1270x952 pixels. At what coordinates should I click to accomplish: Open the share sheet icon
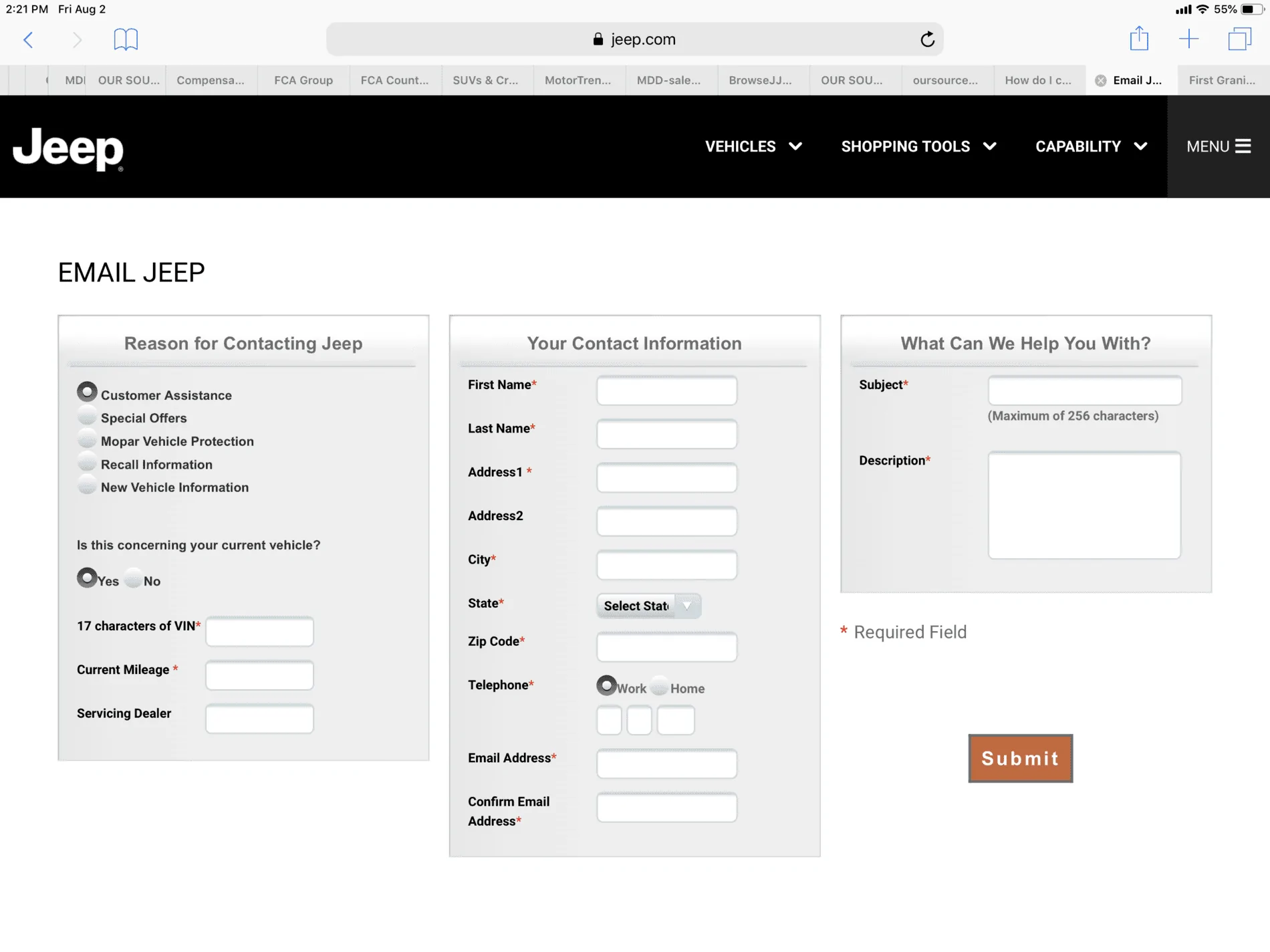pos(1139,38)
